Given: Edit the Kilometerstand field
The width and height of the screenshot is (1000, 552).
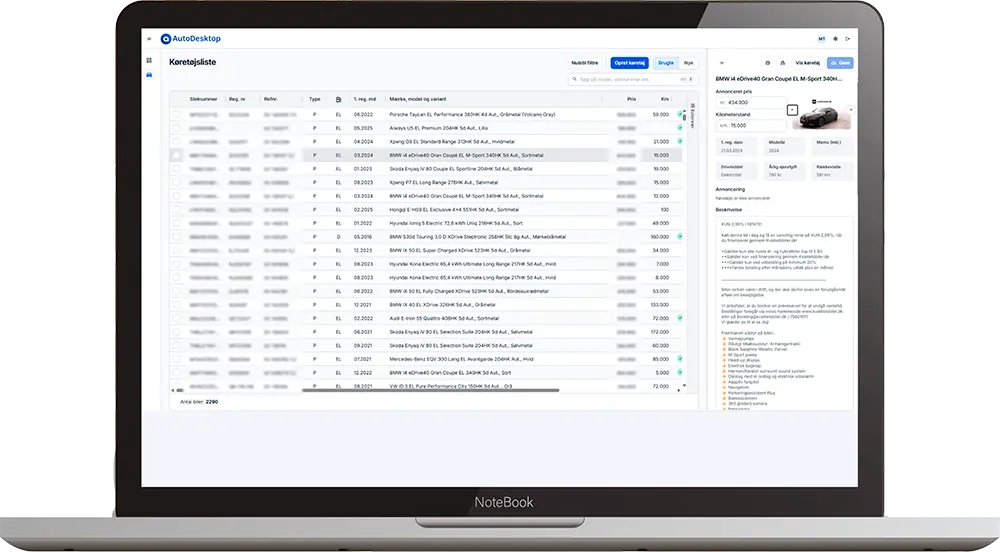Looking at the screenshot, I should (x=751, y=126).
